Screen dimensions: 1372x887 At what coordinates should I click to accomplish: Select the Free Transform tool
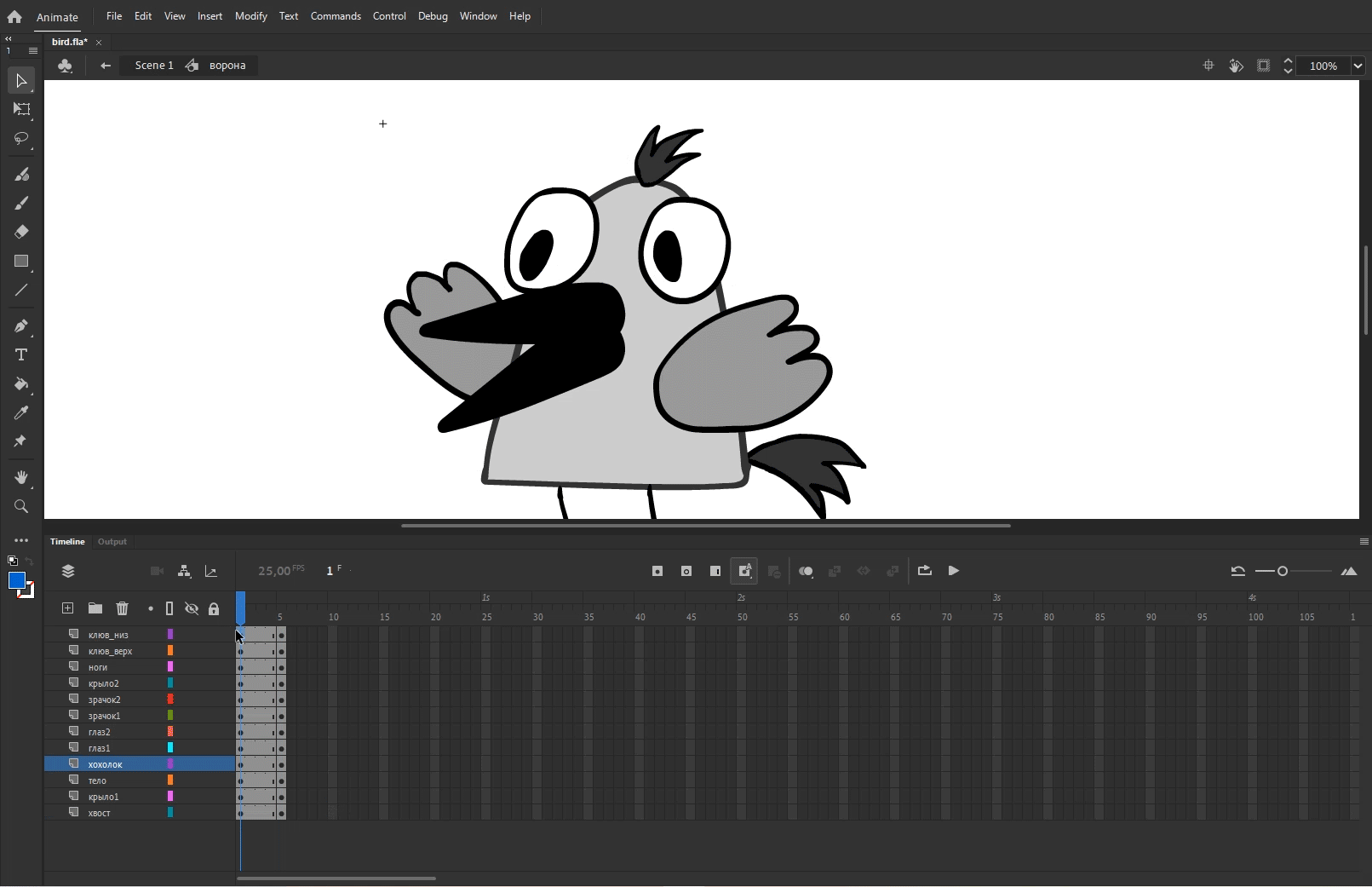[x=21, y=109]
